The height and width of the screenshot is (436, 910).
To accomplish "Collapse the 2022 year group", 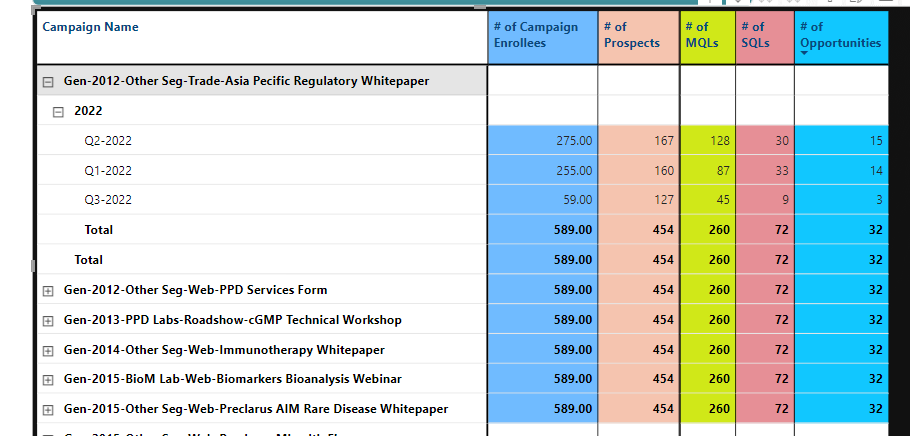I will 58,112.
